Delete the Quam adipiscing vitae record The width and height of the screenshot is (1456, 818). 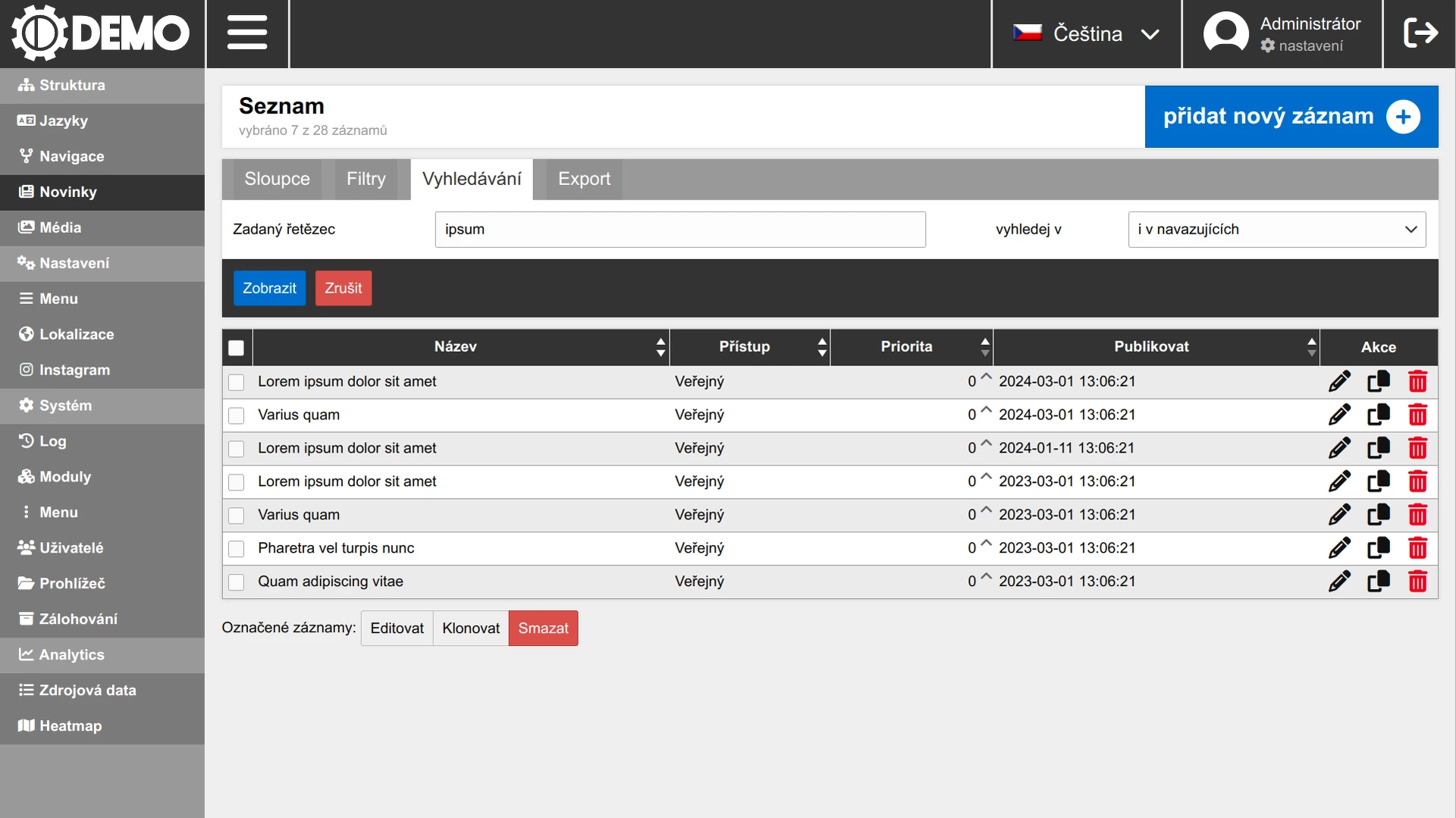[x=1417, y=581]
